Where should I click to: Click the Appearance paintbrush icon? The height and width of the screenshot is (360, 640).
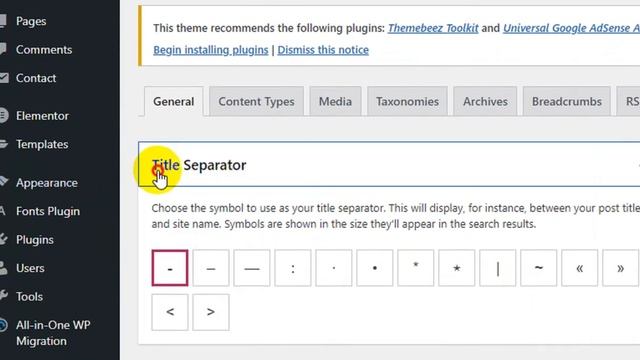point(3,182)
